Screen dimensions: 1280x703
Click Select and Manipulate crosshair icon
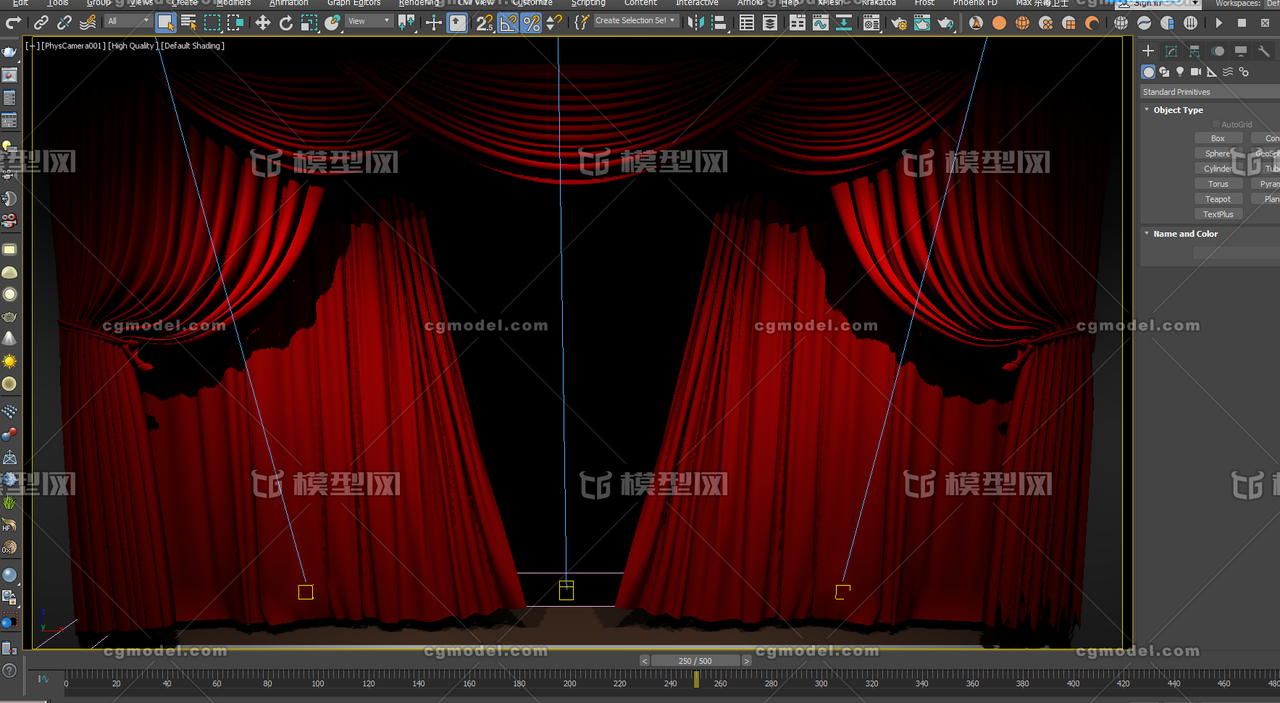click(x=434, y=22)
